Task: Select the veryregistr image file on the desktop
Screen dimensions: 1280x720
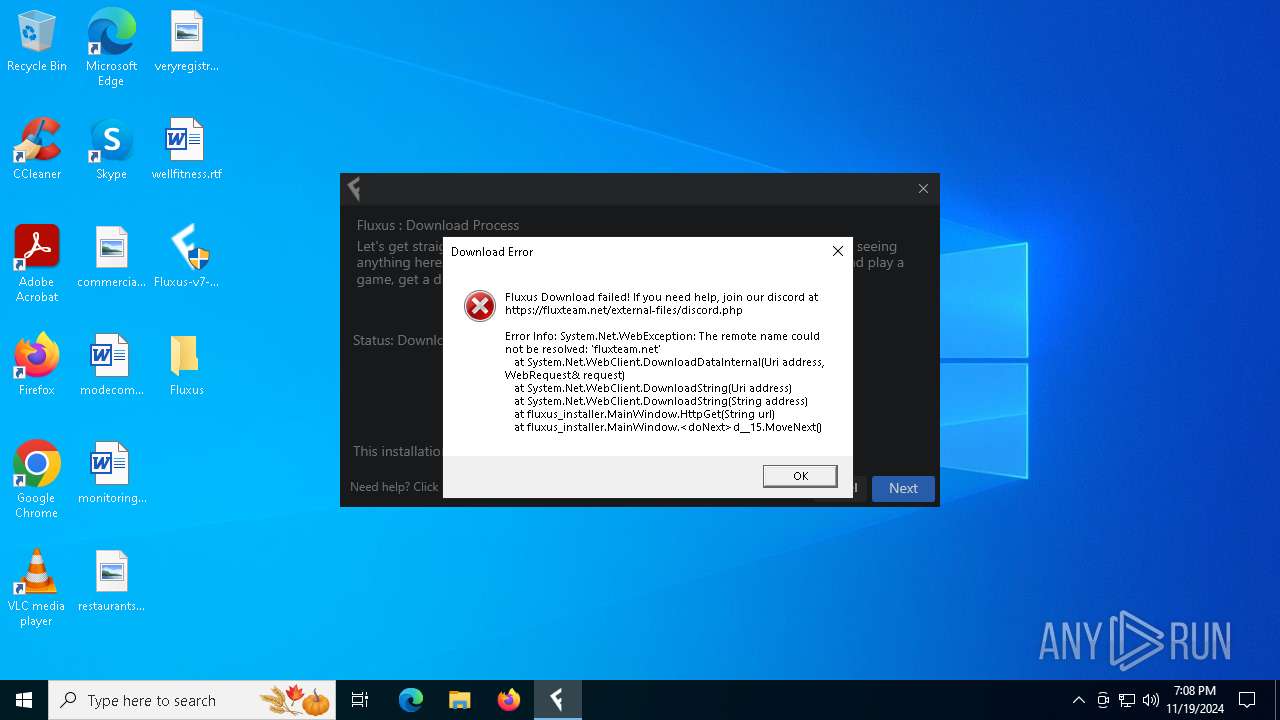Action: [186, 42]
